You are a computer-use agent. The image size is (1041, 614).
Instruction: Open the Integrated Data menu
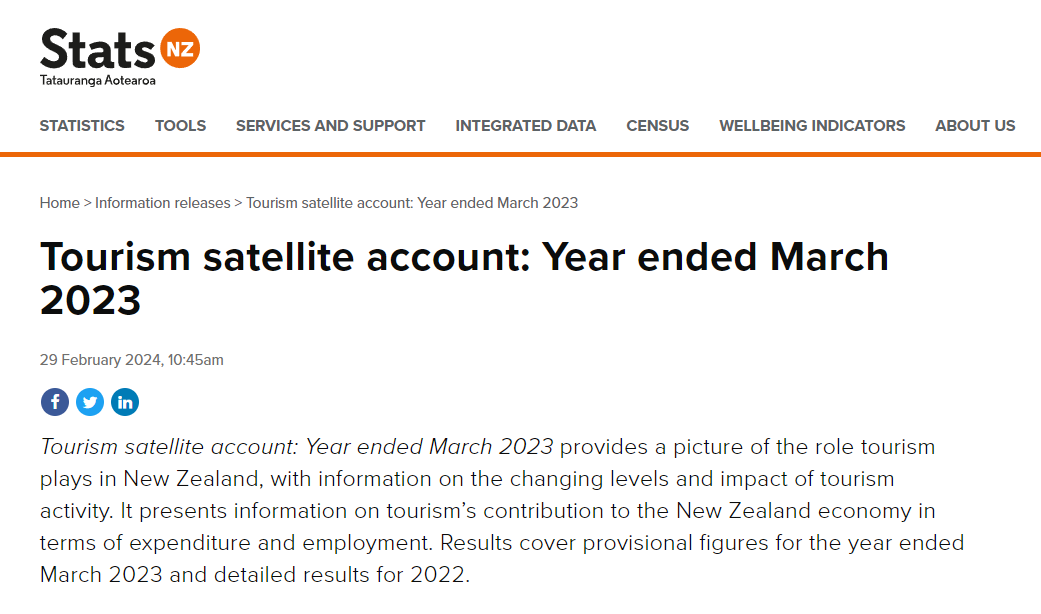pyautogui.click(x=526, y=125)
